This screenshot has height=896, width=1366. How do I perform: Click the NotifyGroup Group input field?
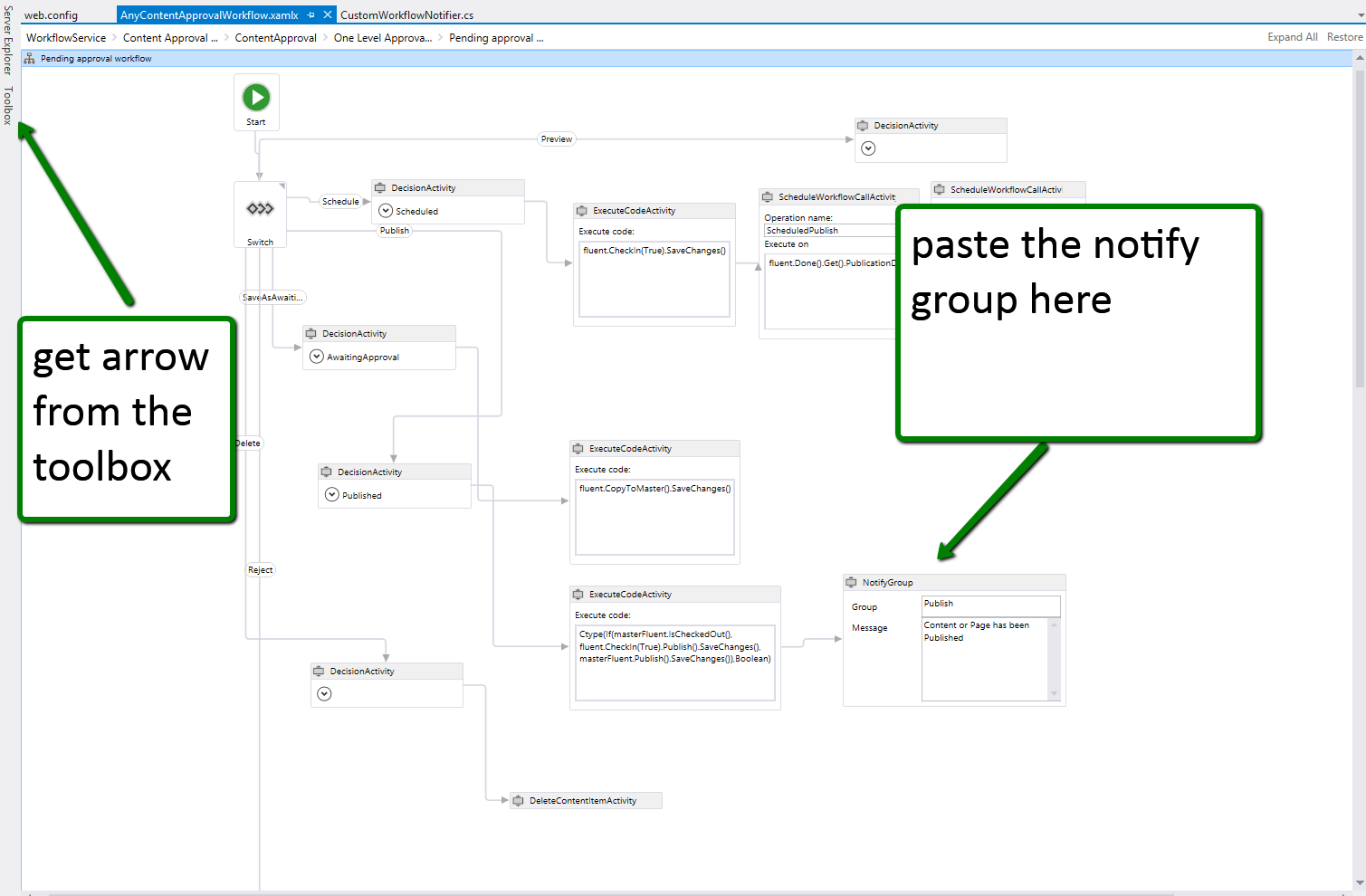coord(990,605)
